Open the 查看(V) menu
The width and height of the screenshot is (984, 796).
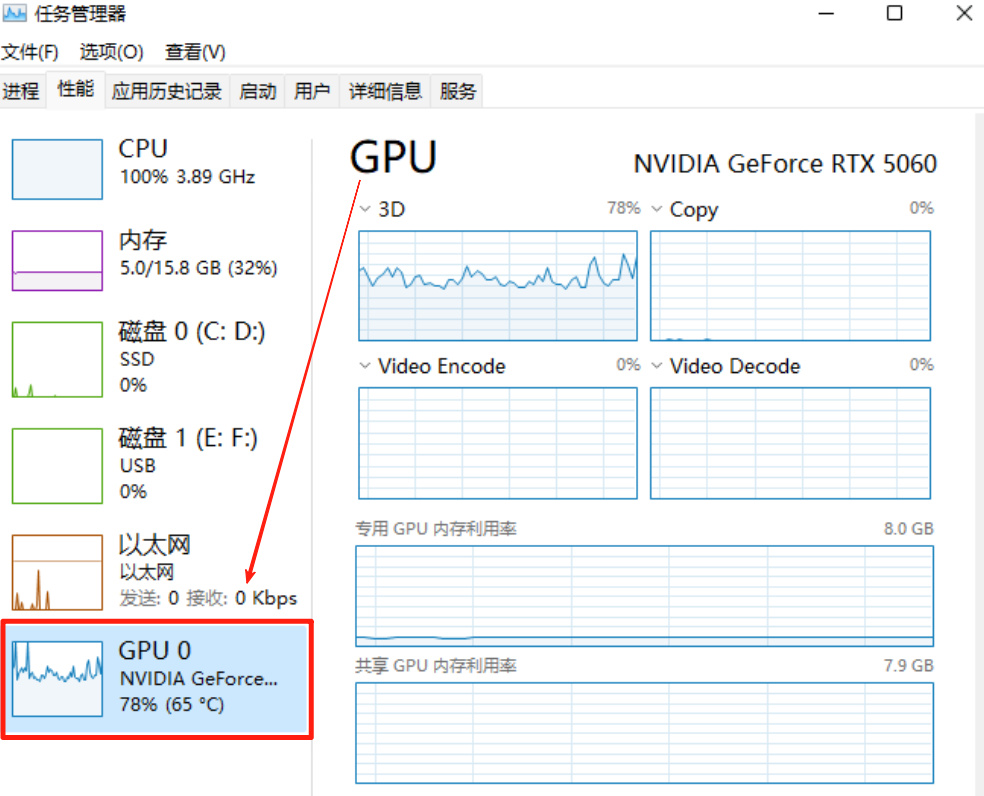(x=195, y=52)
